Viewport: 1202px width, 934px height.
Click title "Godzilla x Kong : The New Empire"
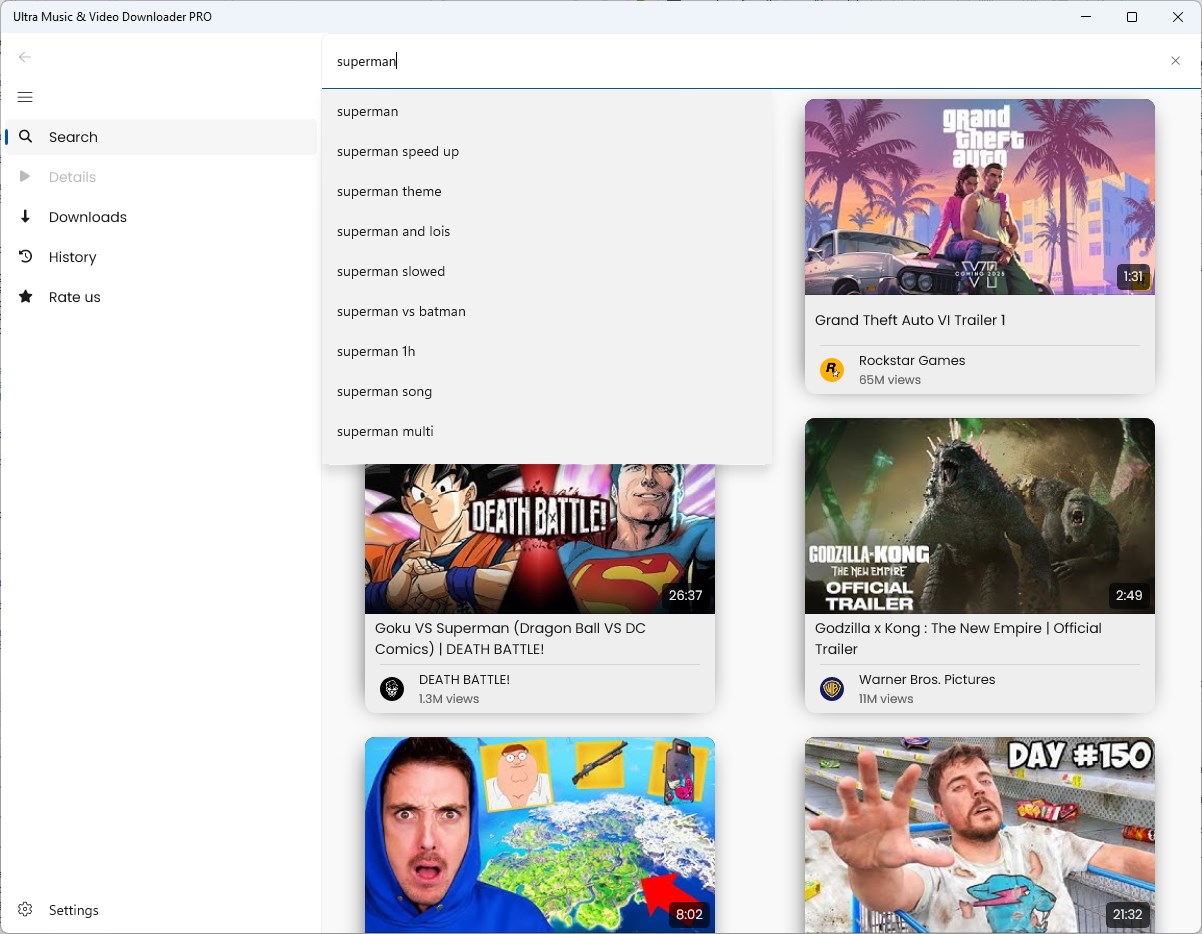tap(958, 638)
